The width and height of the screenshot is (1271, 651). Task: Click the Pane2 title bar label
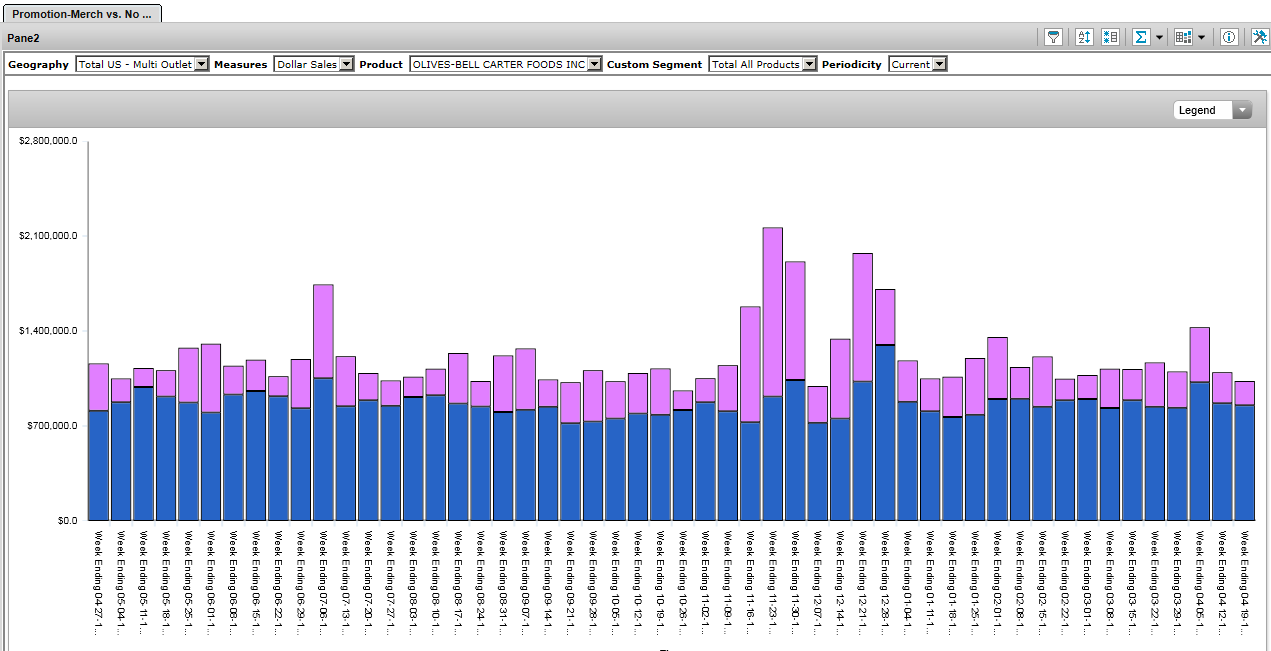[23, 37]
